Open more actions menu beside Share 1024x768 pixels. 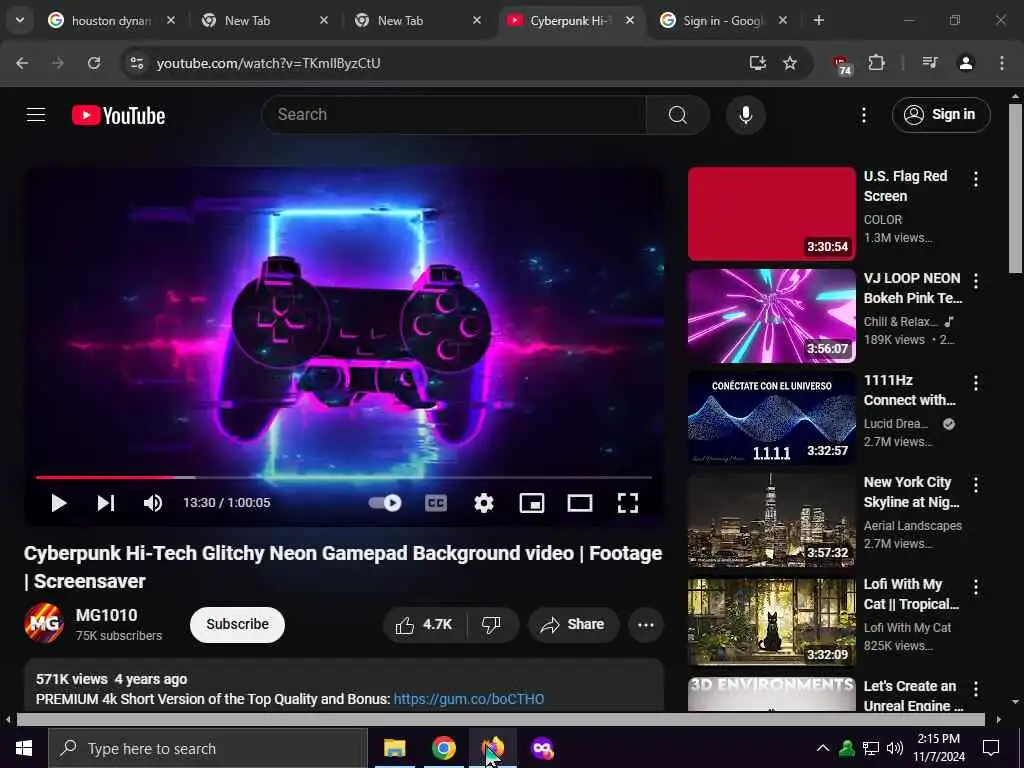coord(646,625)
